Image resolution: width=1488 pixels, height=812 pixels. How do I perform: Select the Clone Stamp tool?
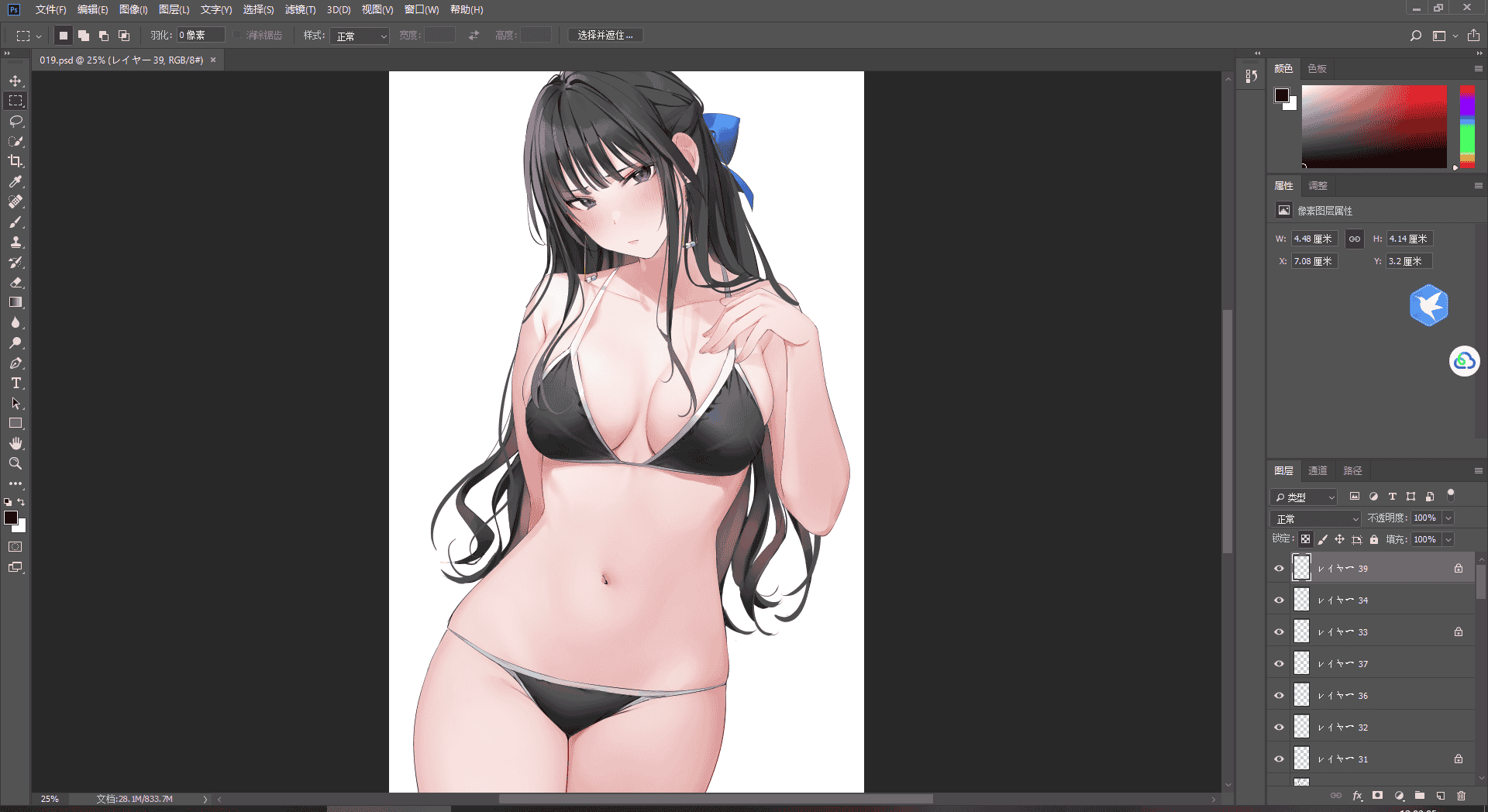click(15, 242)
